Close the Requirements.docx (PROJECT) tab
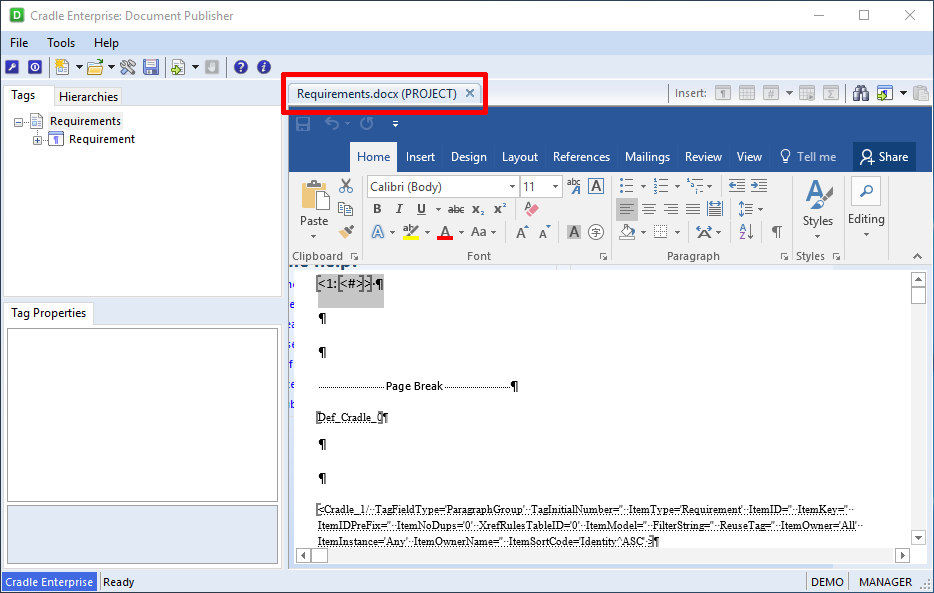 click(x=470, y=93)
